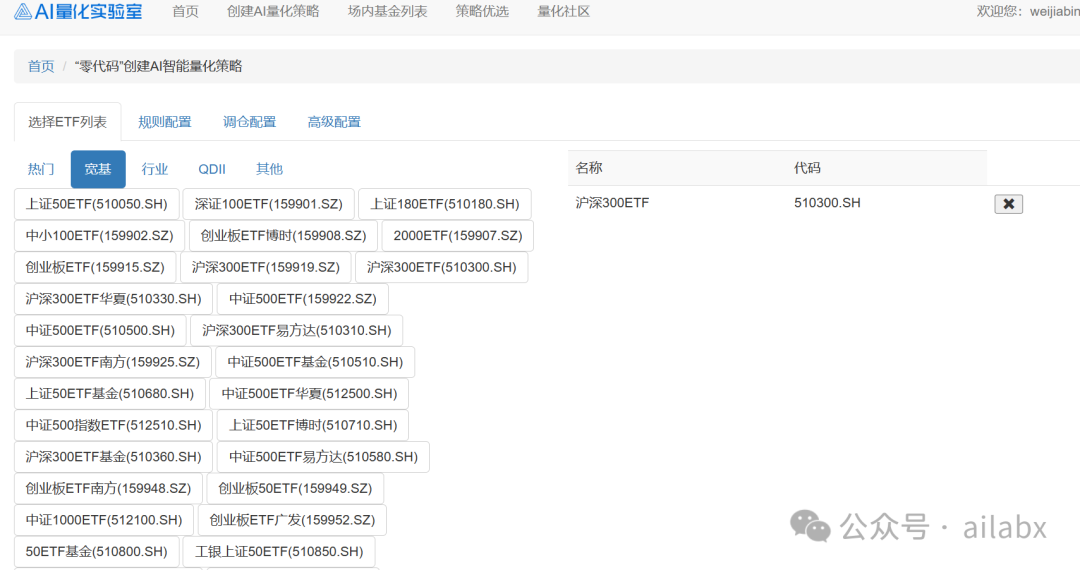Add 创业板ETF广发(159952.SZ)

(292, 520)
